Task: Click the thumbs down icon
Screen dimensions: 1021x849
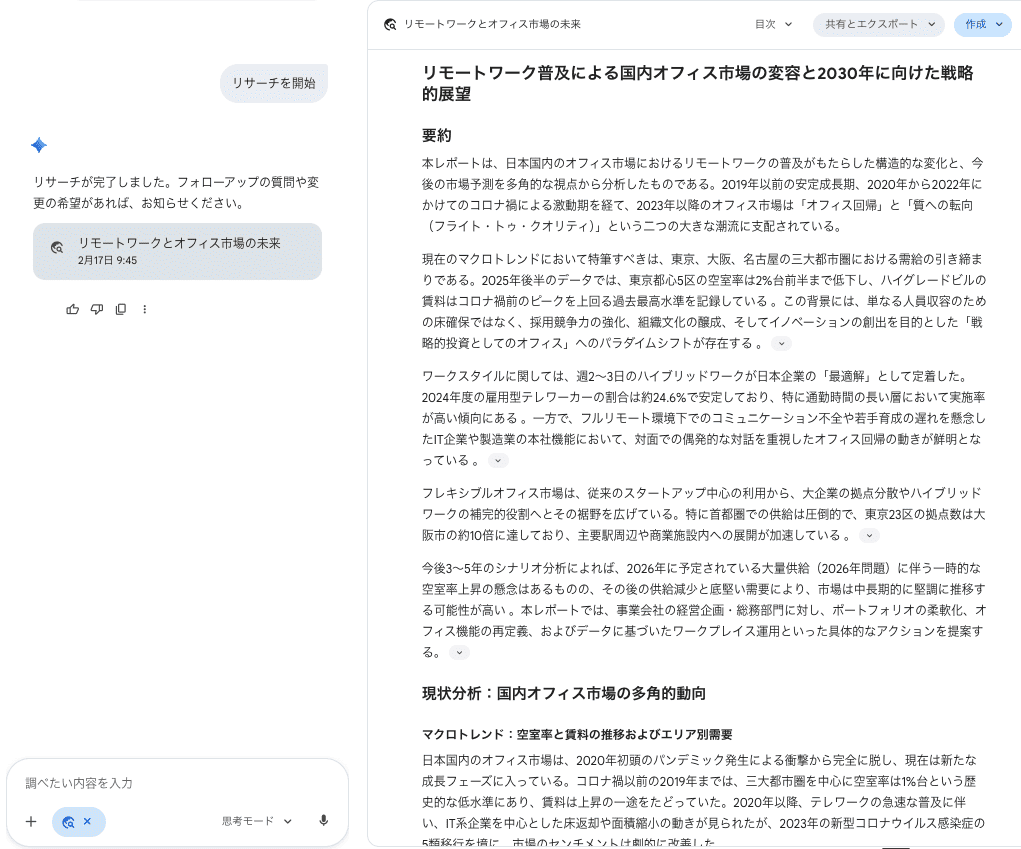Action: (96, 309)
